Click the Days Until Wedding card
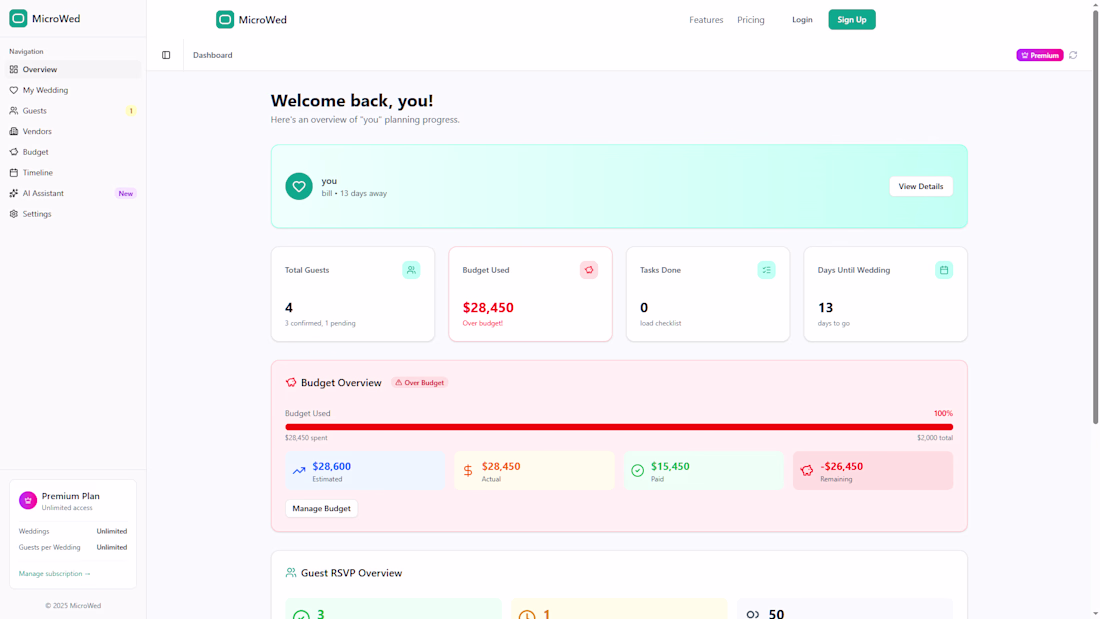Image resolution: width=1100 pixels, height=619 pixels. coord(885,294)
